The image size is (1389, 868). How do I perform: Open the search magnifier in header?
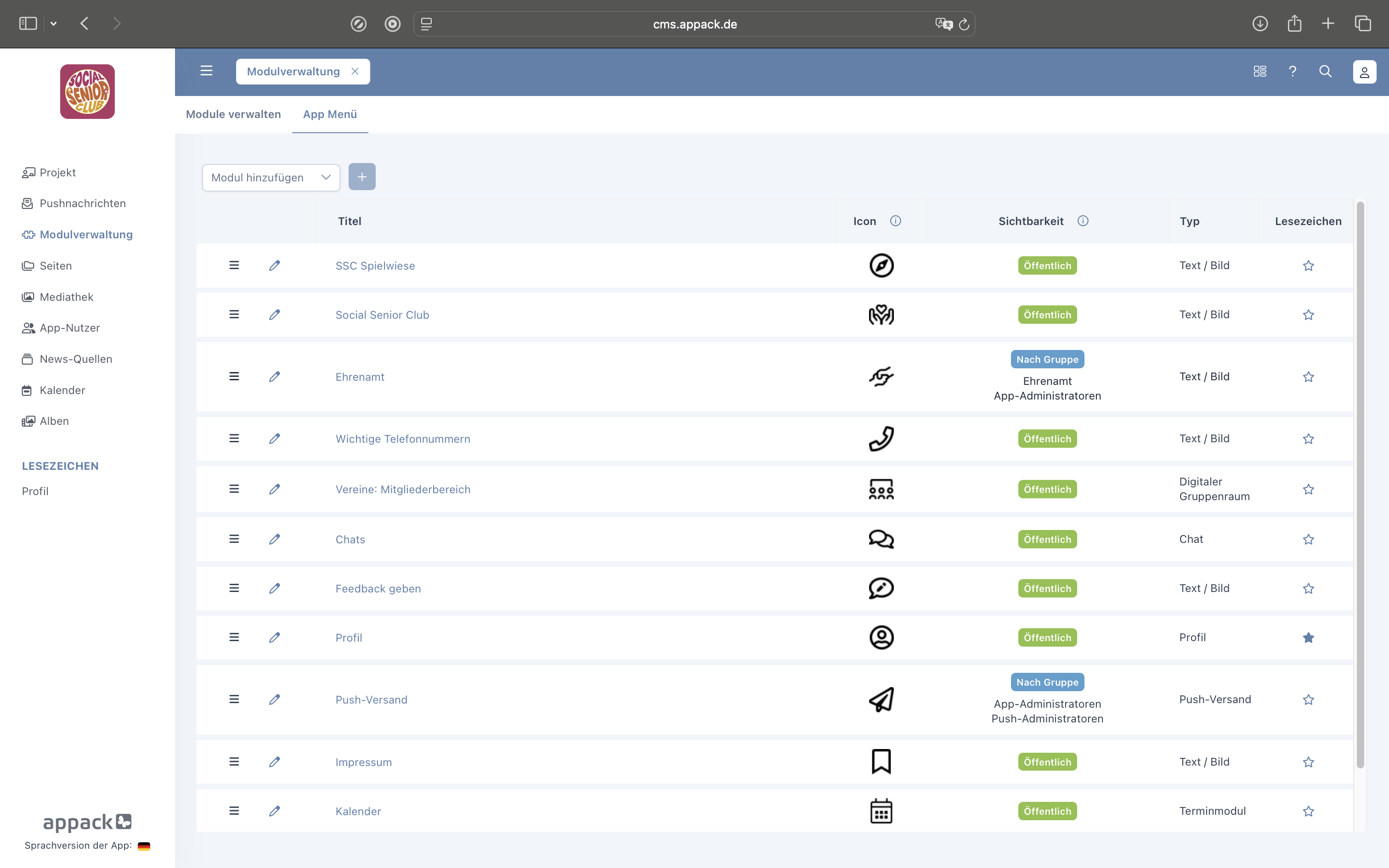click(x=1325, y=71)
